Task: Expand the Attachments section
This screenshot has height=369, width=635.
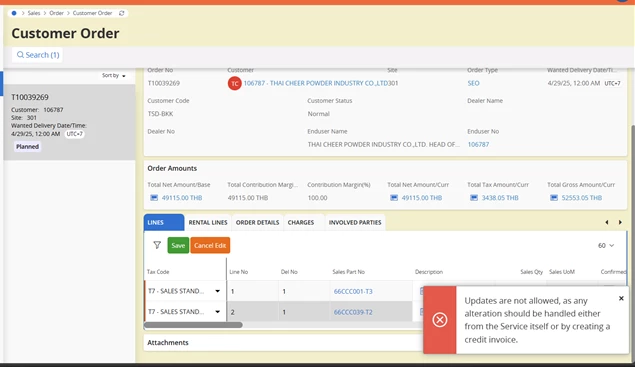Action: 168,342
